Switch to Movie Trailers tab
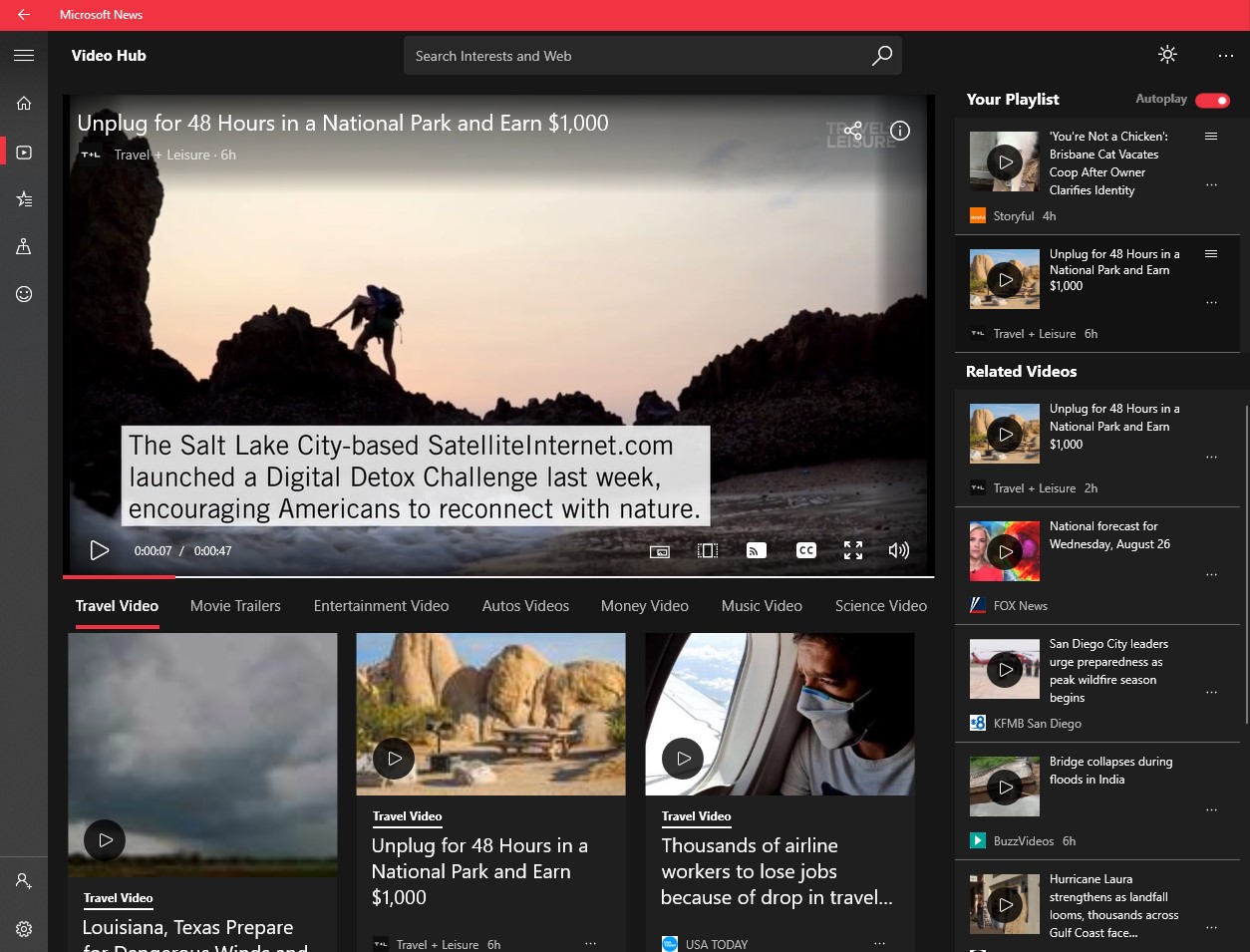The height and width of the screenshot is (952, 1250). pos(235,606)
